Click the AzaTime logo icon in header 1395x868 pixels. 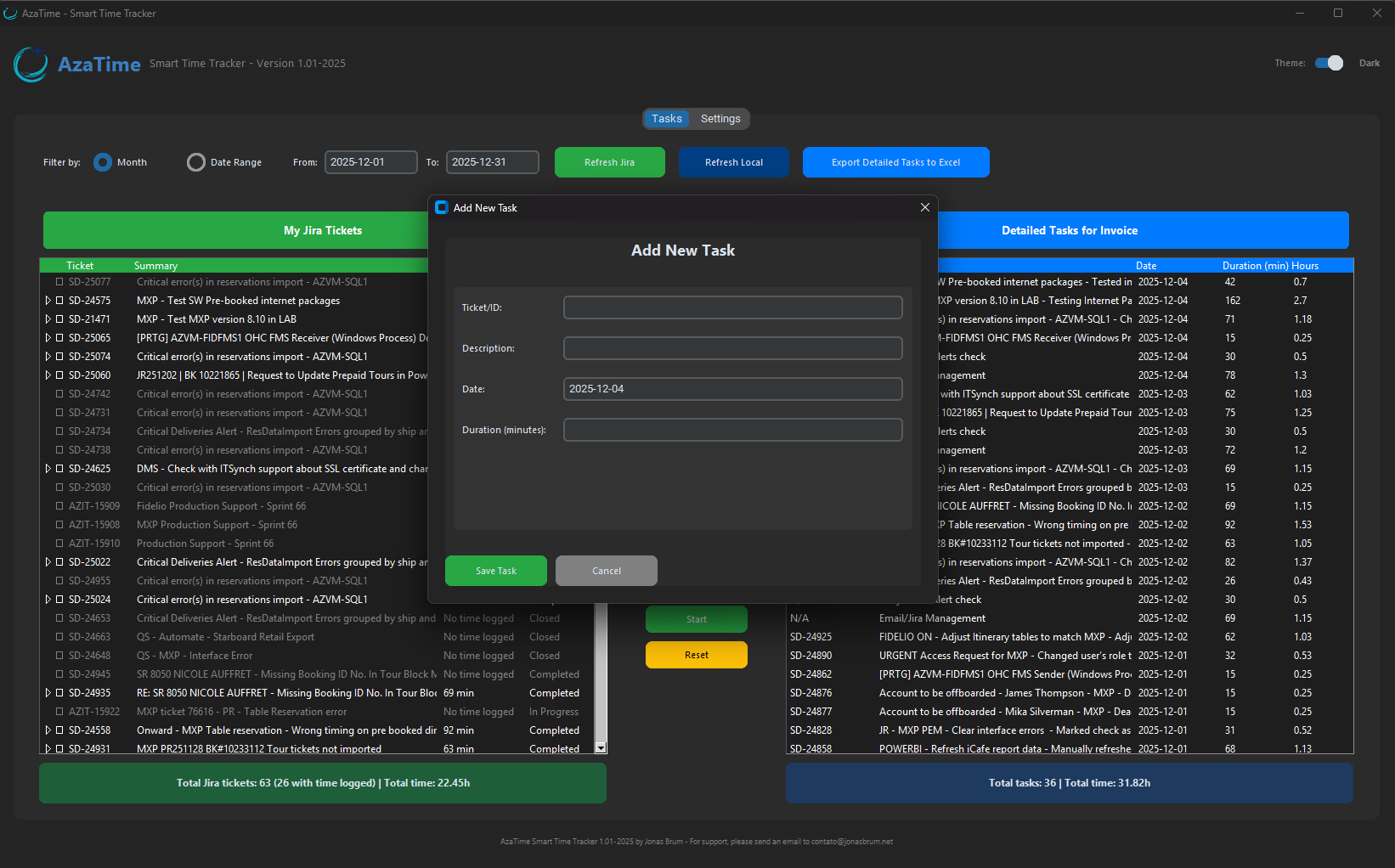(31, 65)
